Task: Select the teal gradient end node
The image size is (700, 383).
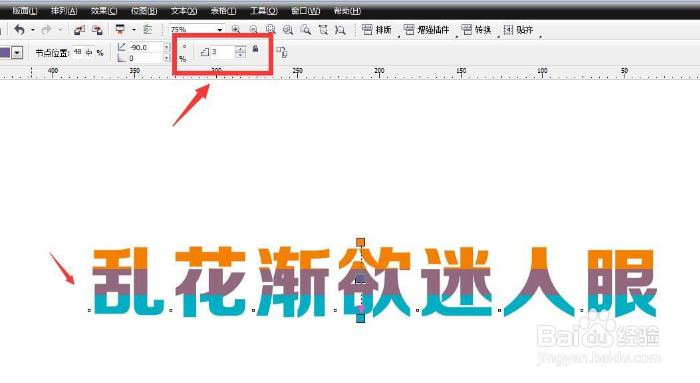Action: click(361, 318)
